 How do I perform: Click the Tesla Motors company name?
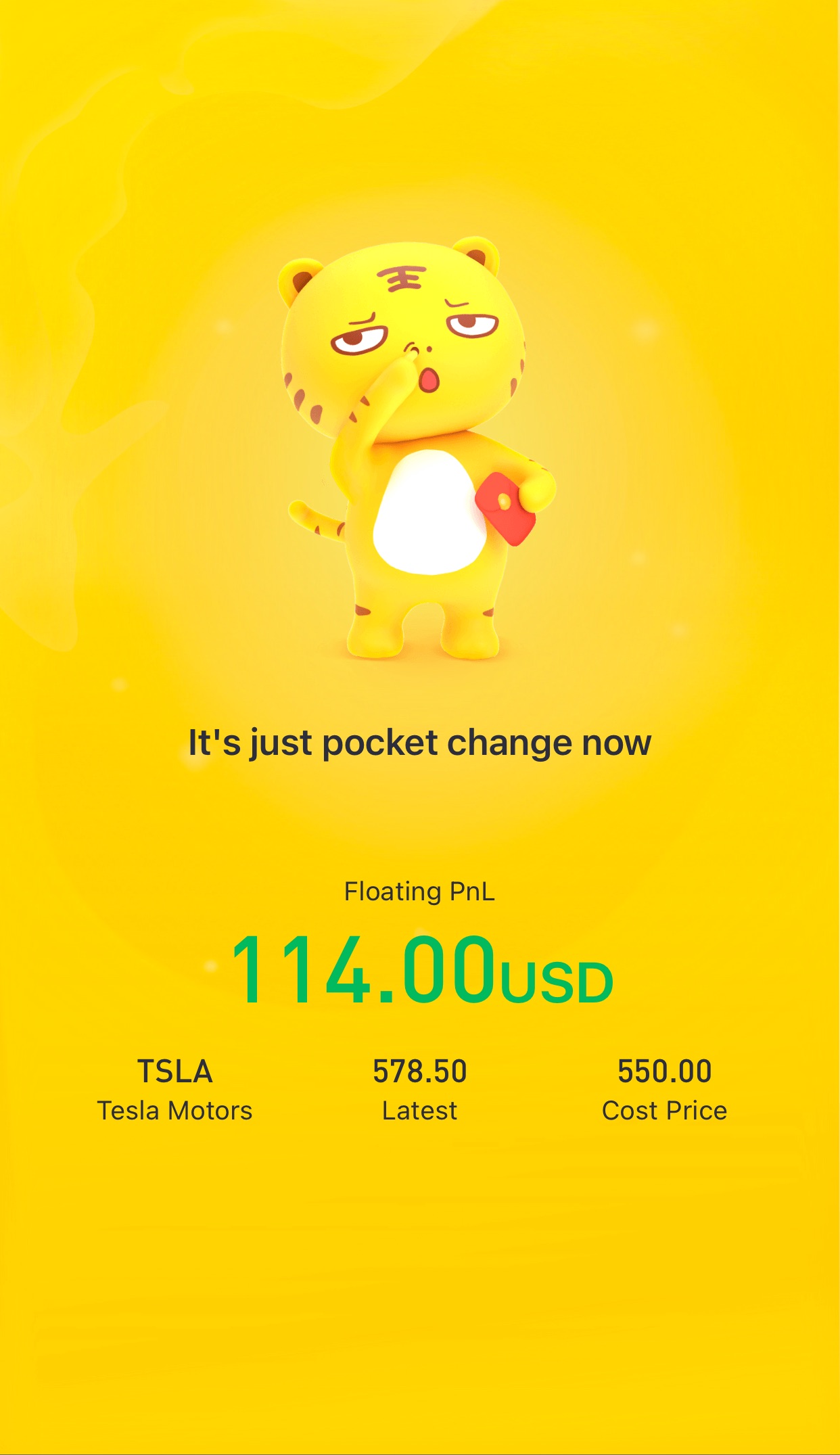click(x=175, y=1111)
